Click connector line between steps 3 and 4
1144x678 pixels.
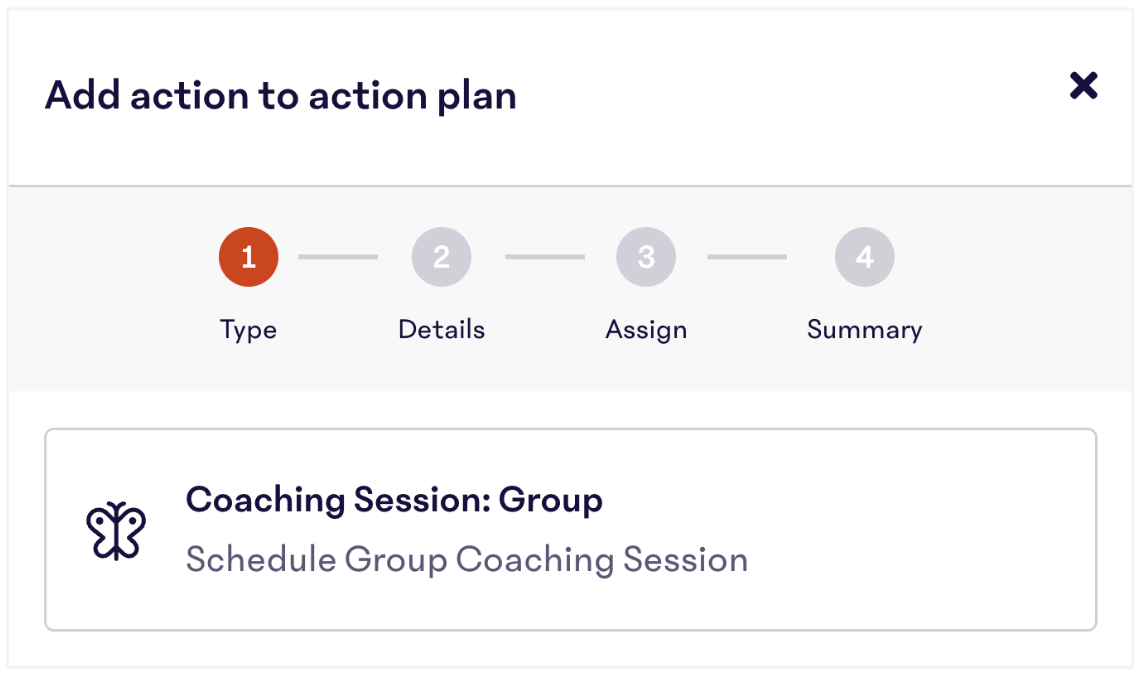pos(747,257)
